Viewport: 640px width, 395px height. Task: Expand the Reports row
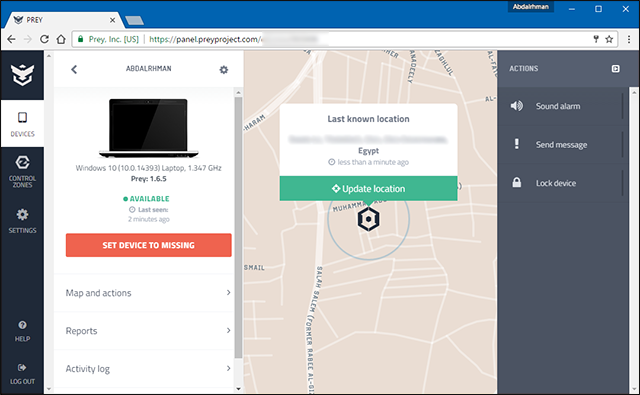point(149,331)
